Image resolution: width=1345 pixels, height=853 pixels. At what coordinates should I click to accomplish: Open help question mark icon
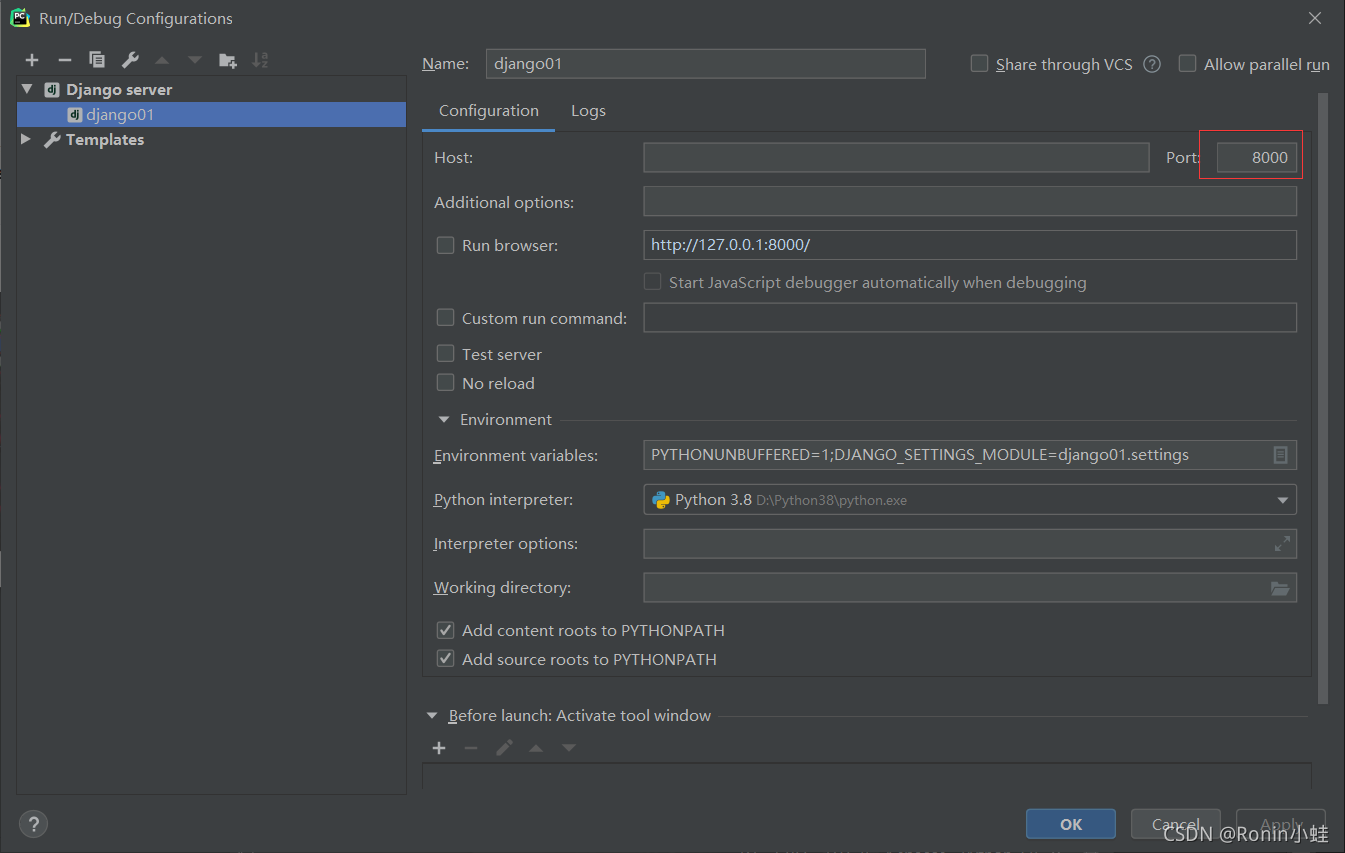(x=33, y=824)
